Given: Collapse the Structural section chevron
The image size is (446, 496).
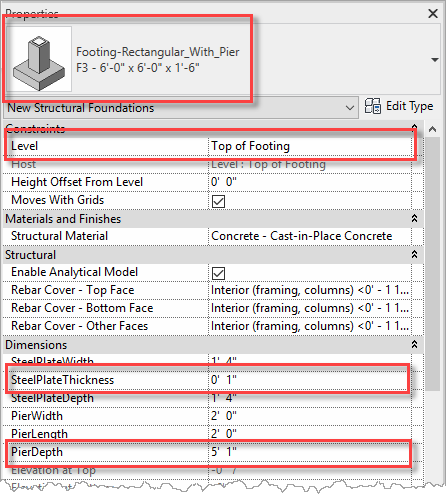Looking at the screenshot, I should click(414, 255).
